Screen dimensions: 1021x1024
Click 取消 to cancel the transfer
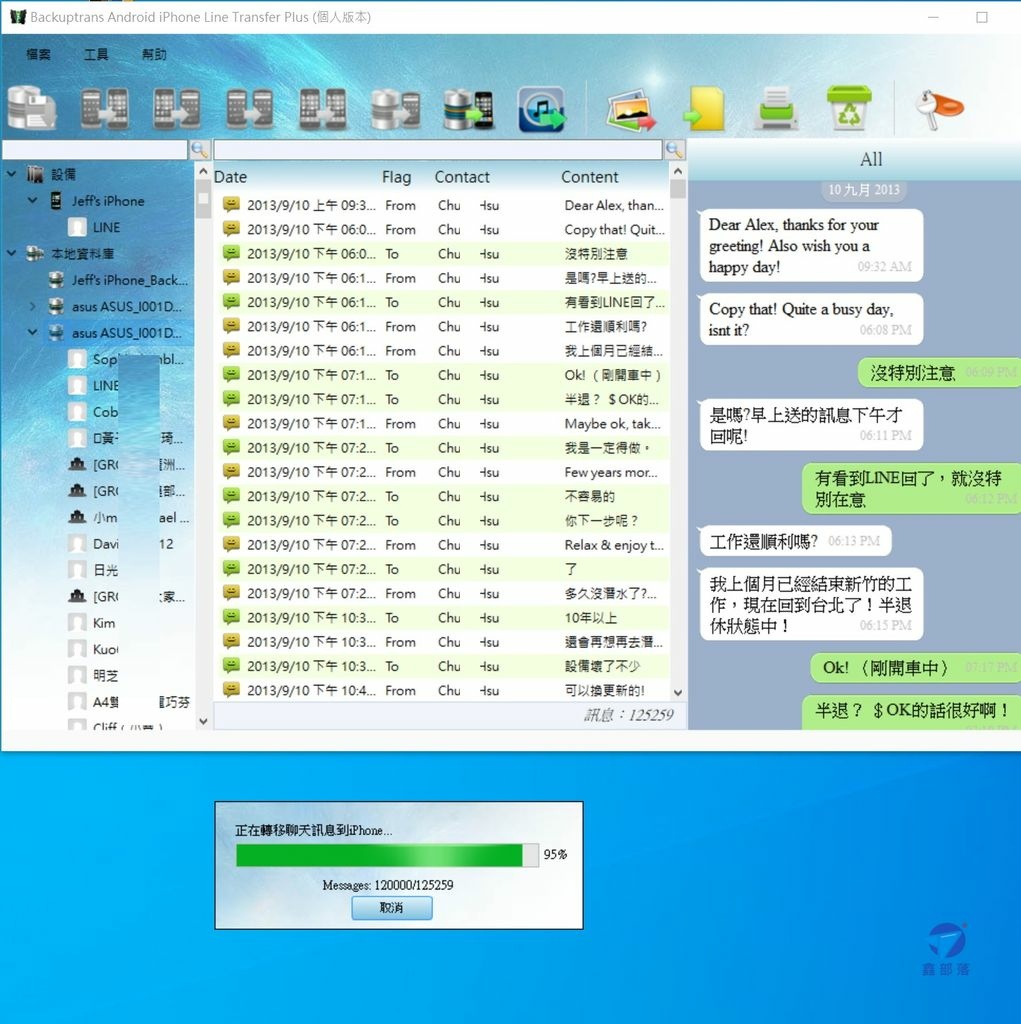(392, 908)
